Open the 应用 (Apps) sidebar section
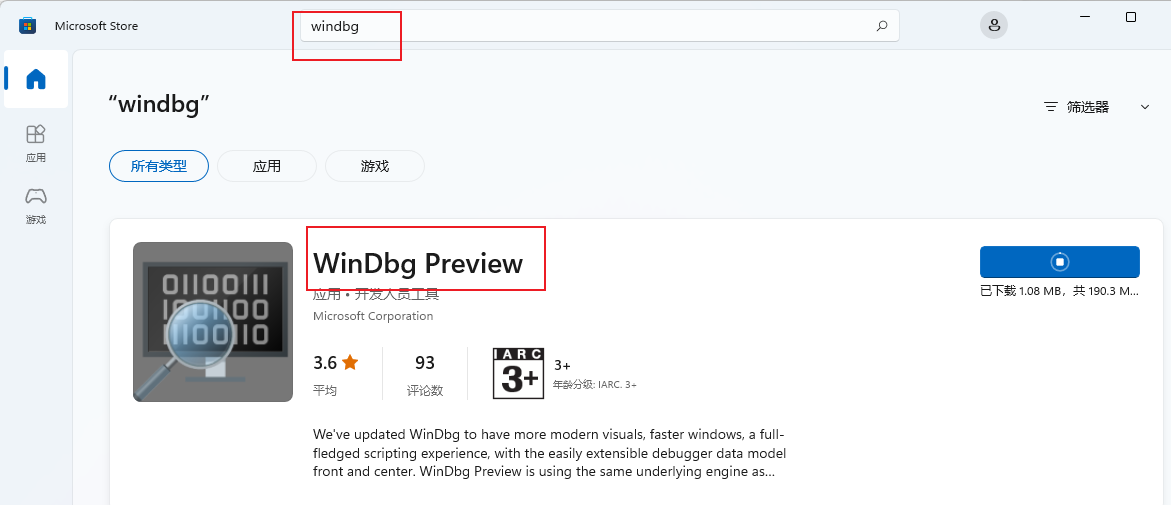The image size is (1171, 505). tap(36, 142)
